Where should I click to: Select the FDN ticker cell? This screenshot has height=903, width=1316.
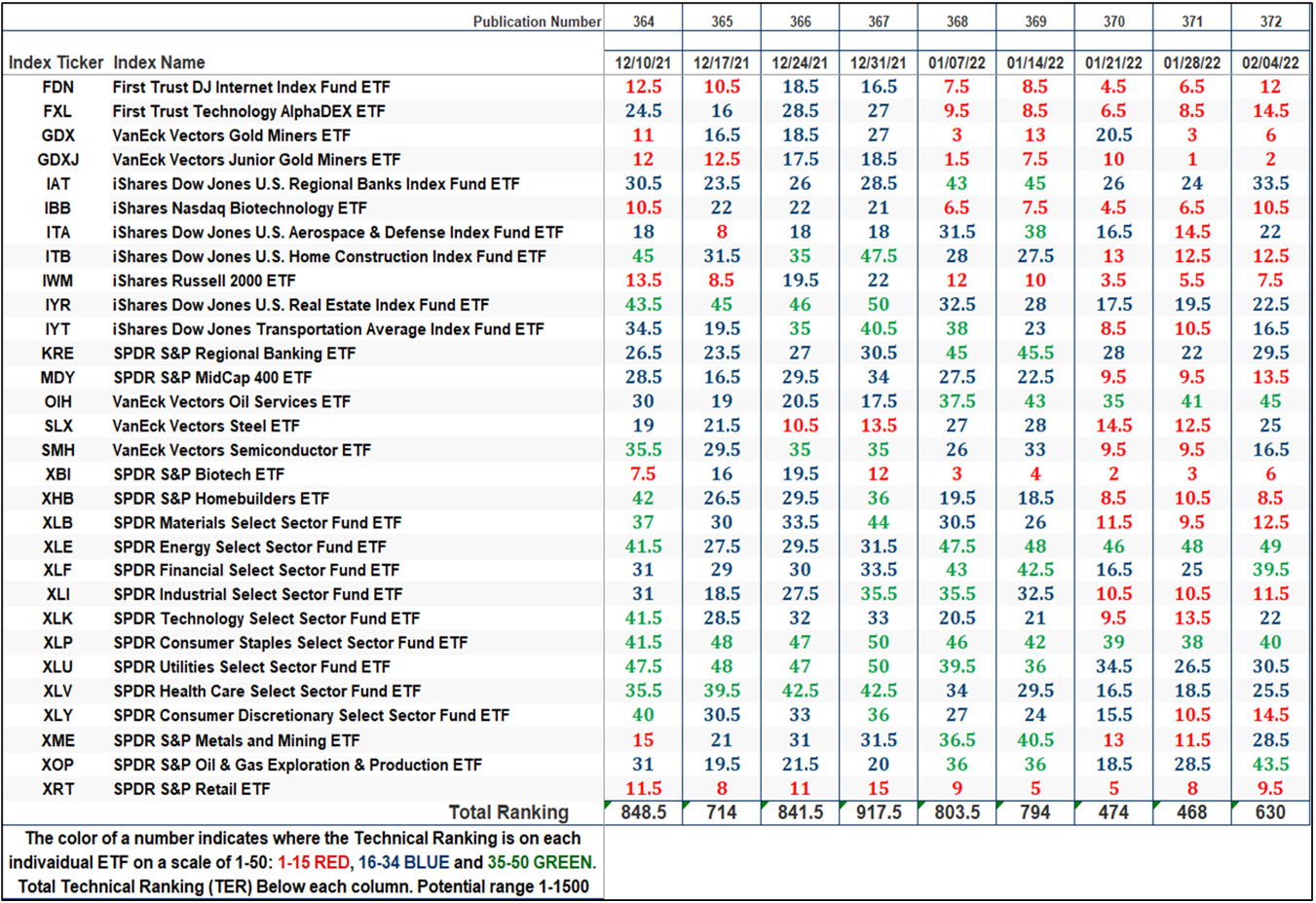pyautogui.click(x=57, y=87)
